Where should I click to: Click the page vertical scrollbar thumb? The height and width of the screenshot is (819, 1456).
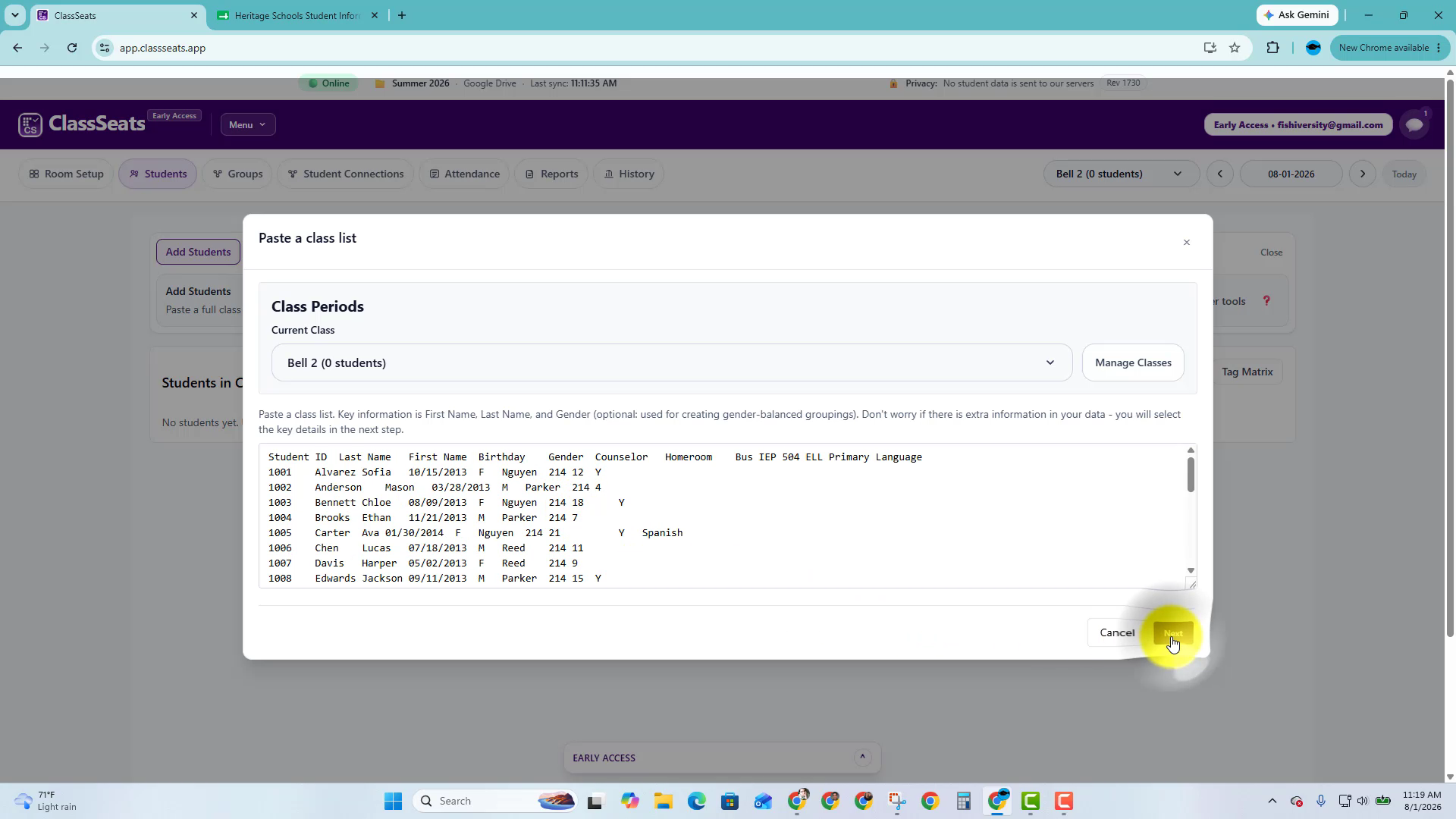coord(1450,356)
